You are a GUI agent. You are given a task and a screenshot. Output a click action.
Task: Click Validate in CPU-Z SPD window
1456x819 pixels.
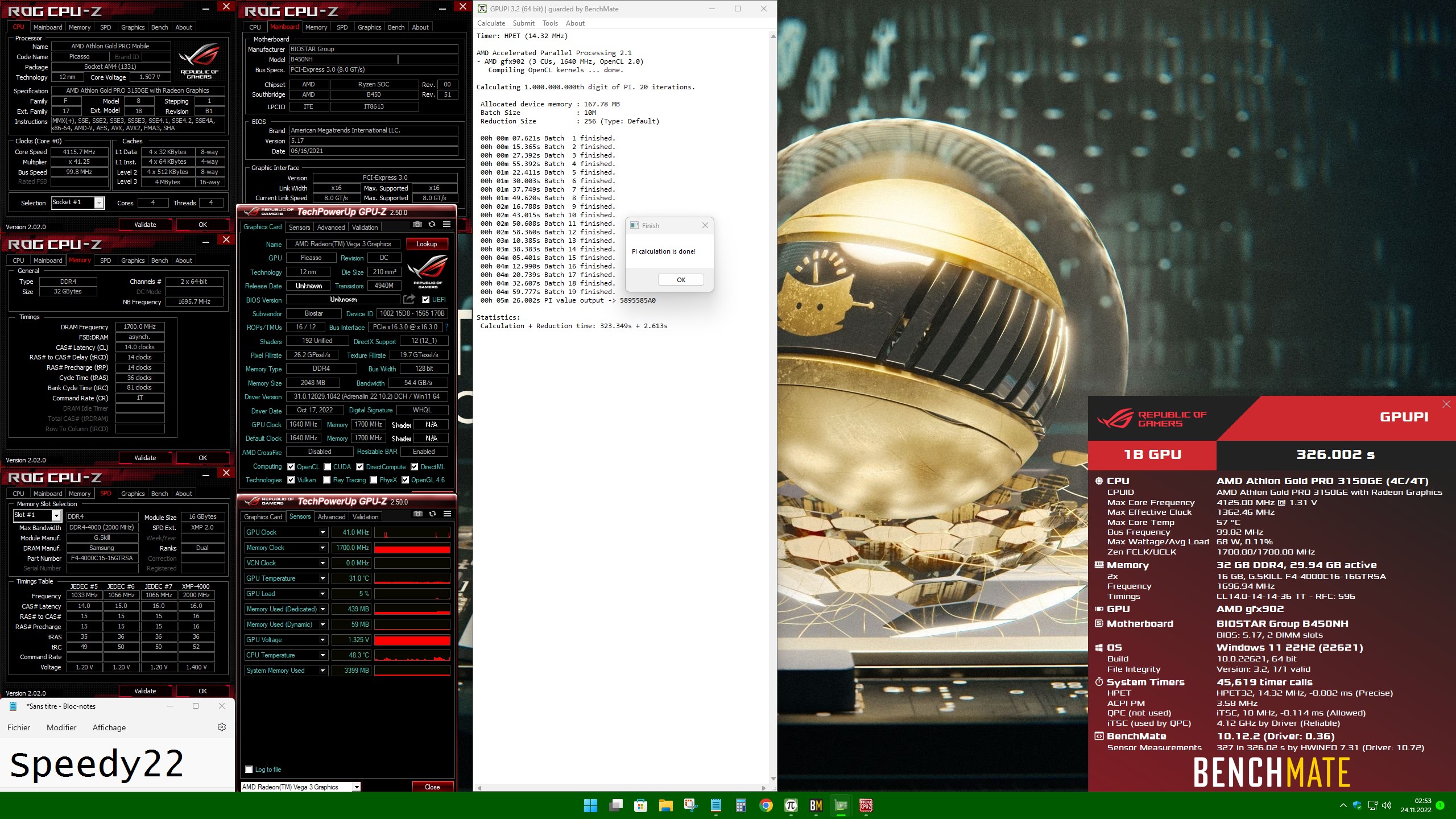[145, 691]
